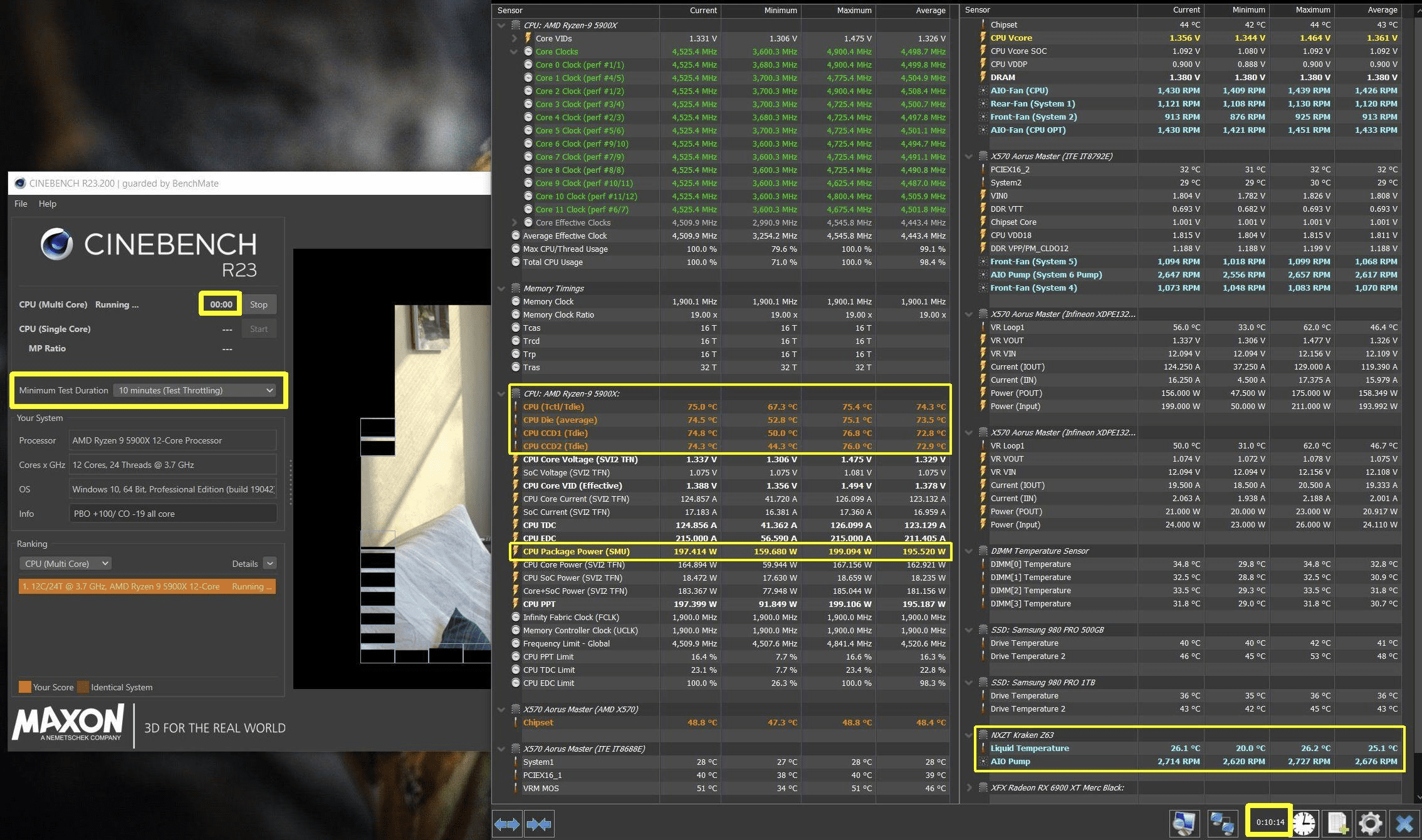Open HWiNFO summary monitor icon
1422x840 pixels.
[x=1184, y=823]
